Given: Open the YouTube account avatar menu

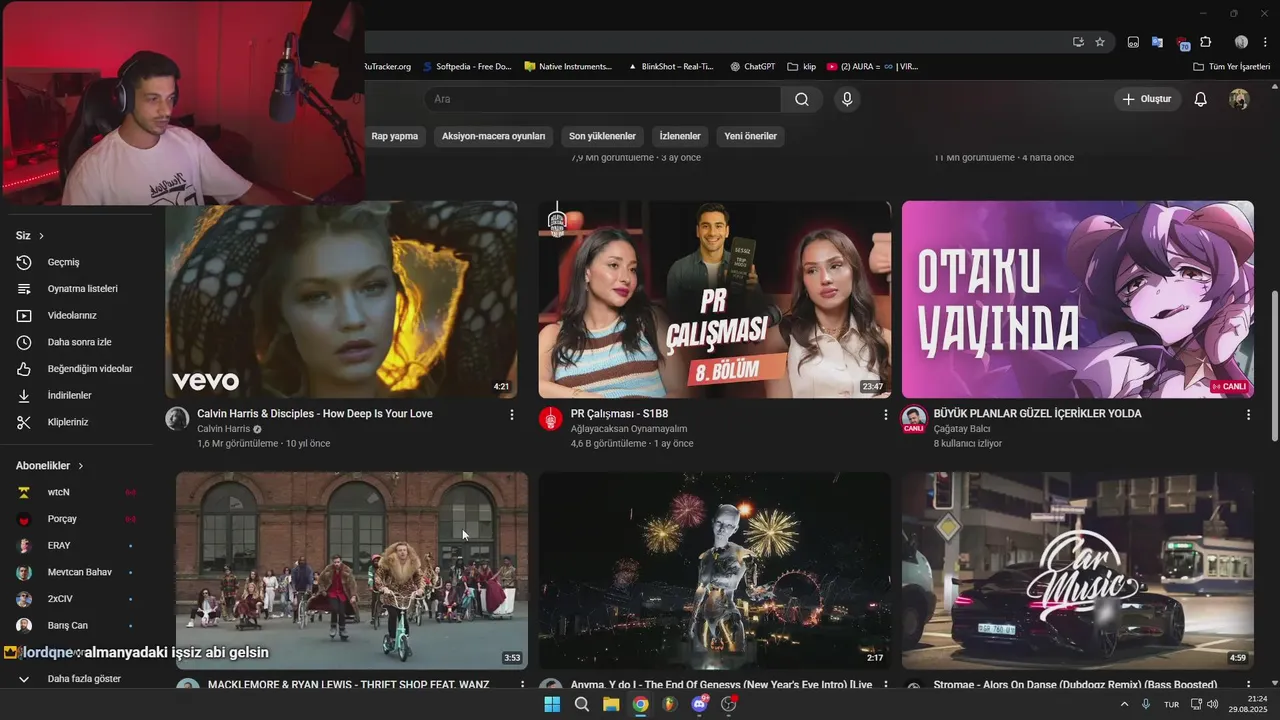Looking at the screenshot, I should click(x=1239, y=99).
